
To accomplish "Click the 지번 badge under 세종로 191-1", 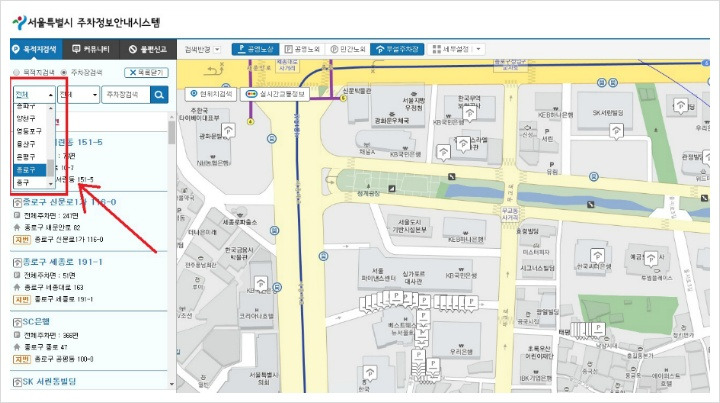I will click(x=22, y=299).
